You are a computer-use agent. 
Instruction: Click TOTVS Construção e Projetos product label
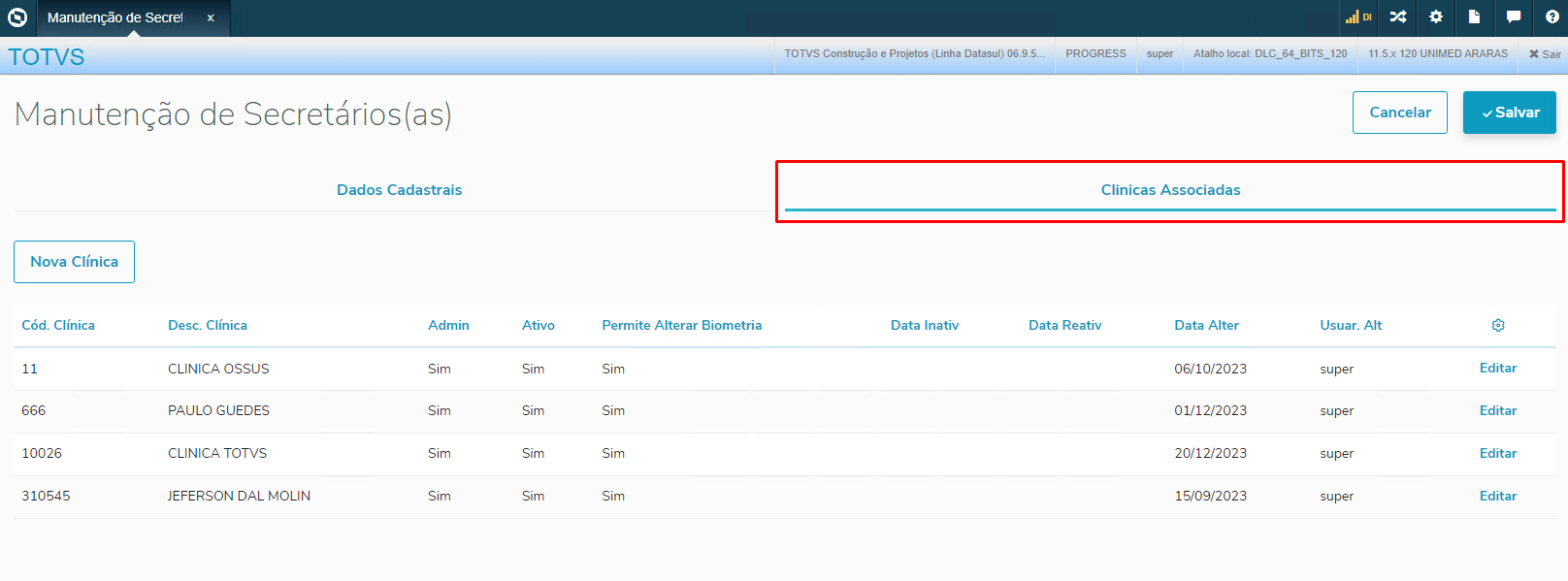[914, 54]
